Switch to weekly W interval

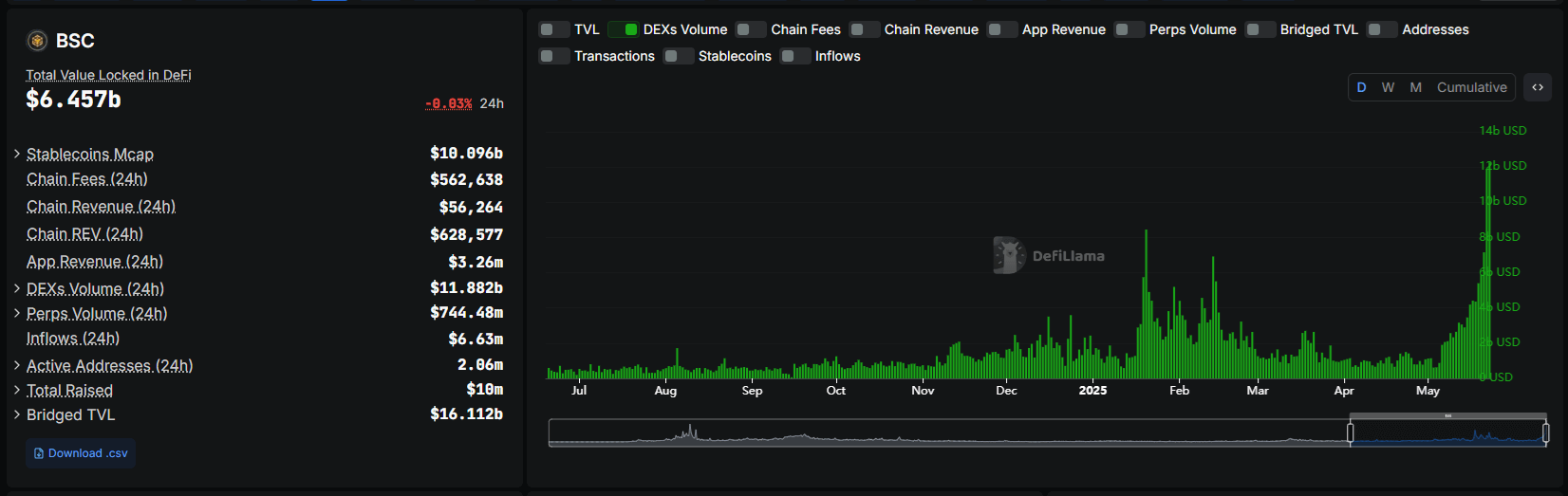[1388, 87]
